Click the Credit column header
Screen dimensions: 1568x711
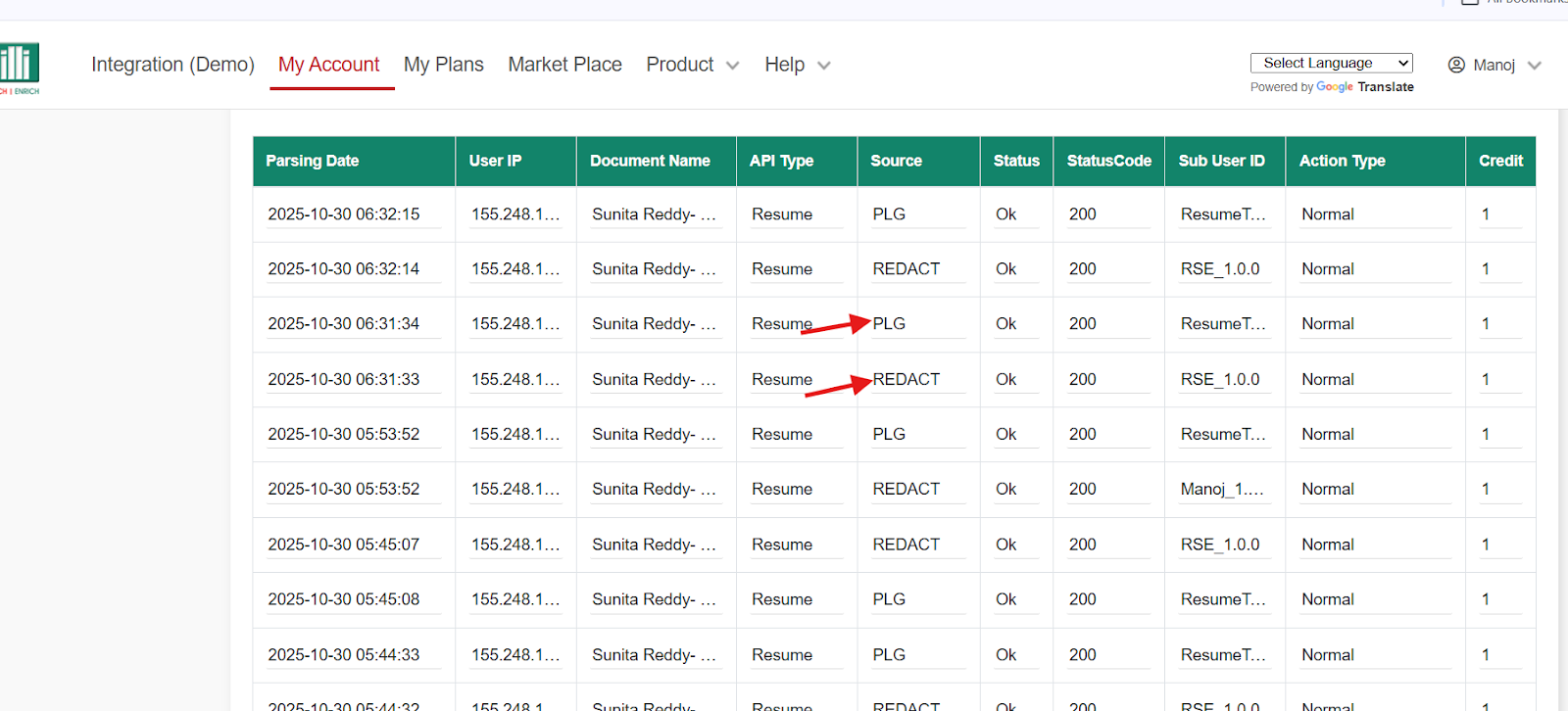(1500, 161)
